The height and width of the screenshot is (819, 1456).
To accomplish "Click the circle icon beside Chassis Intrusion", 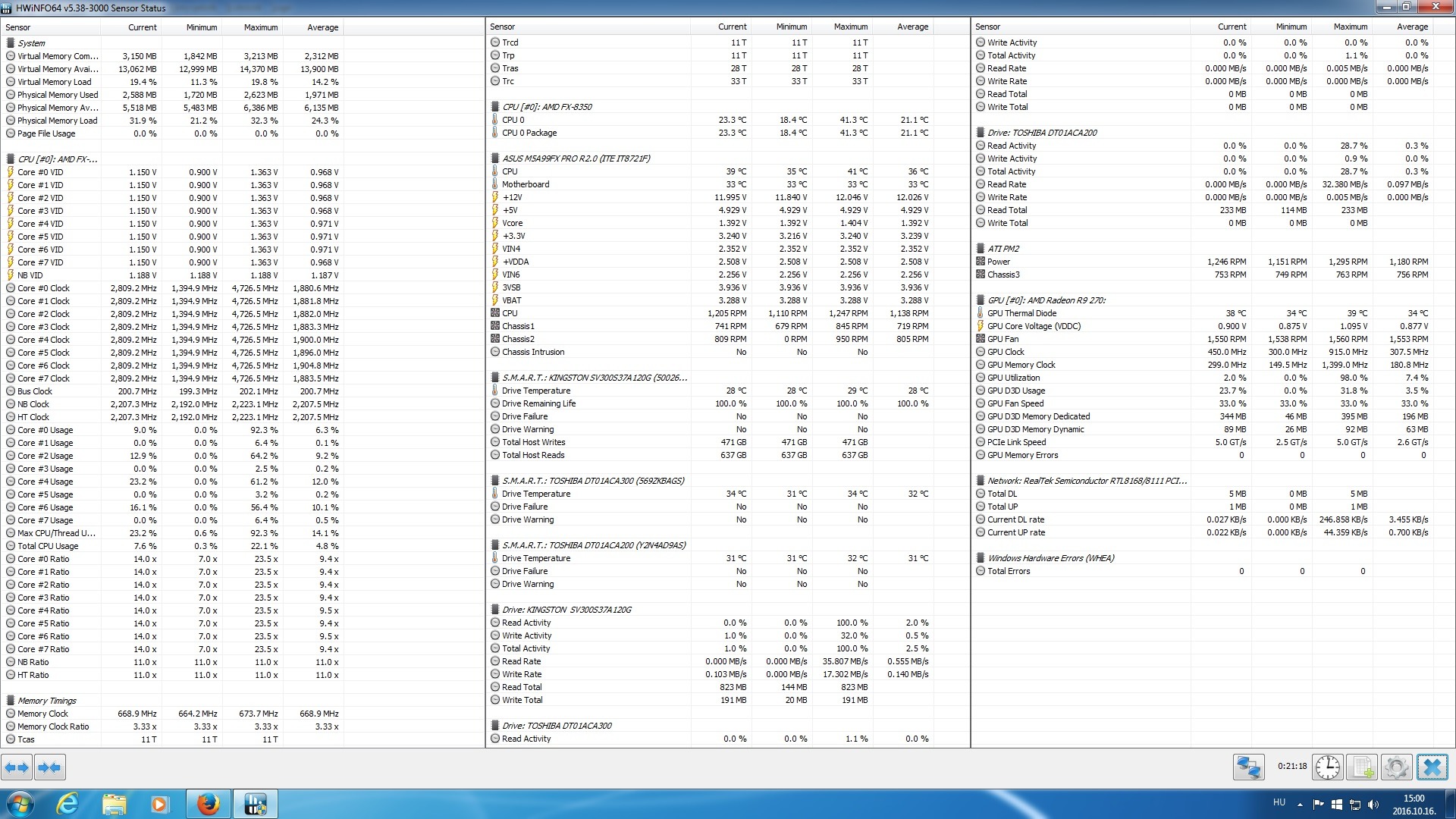I will click(495, 352).
